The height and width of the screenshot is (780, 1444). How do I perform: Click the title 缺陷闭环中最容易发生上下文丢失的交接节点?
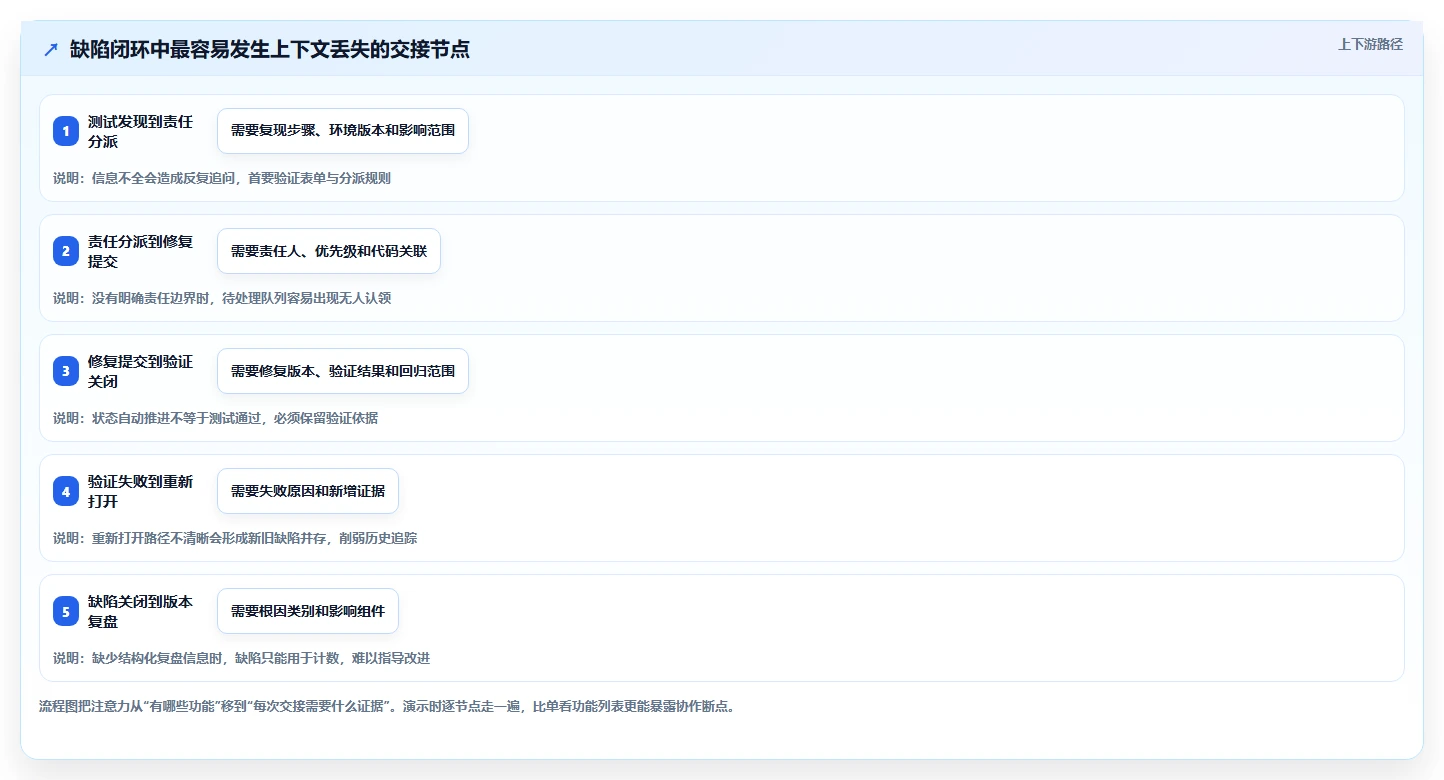click(270, 50)
